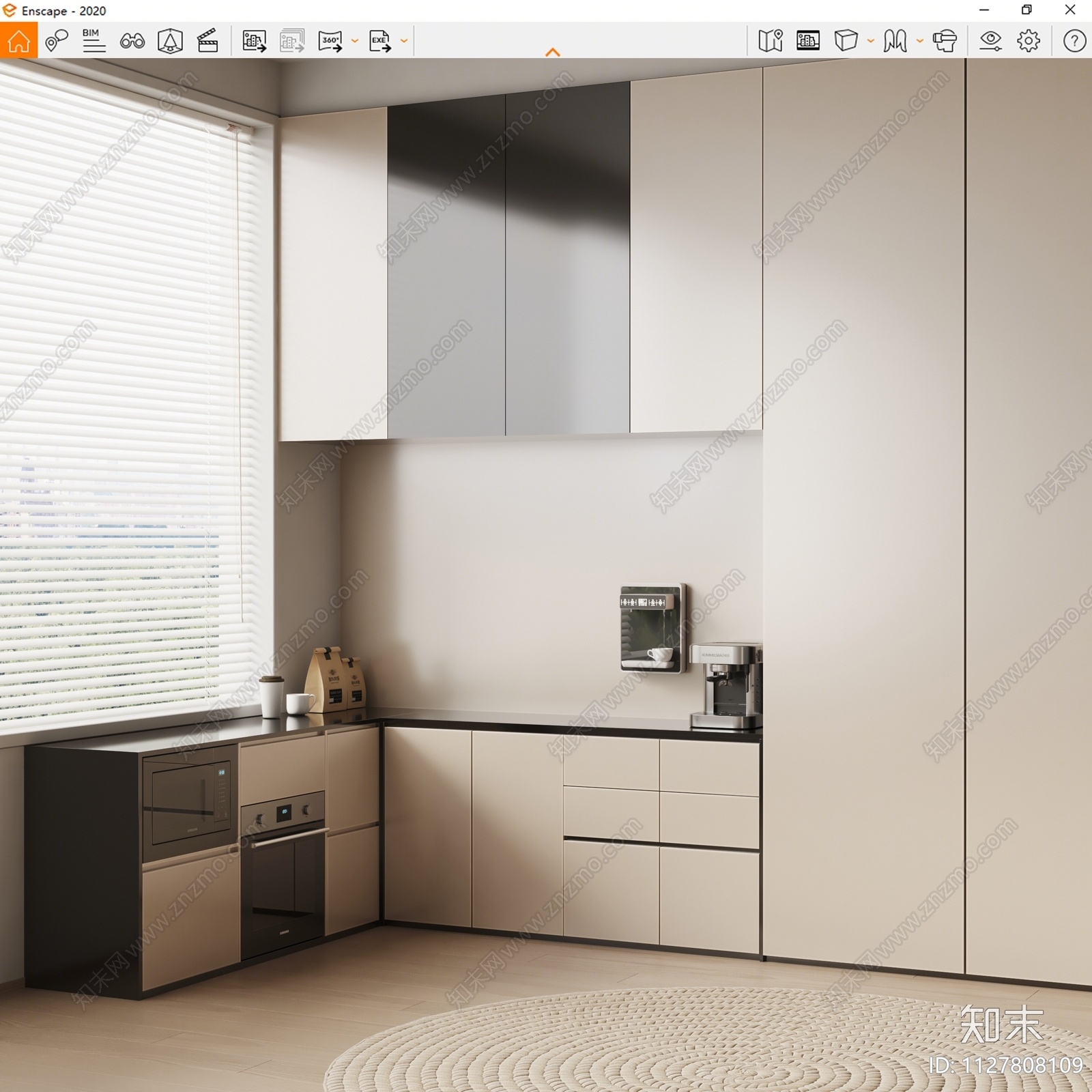
Task: Minimize the Enscape window
Action: click(984, 10)
